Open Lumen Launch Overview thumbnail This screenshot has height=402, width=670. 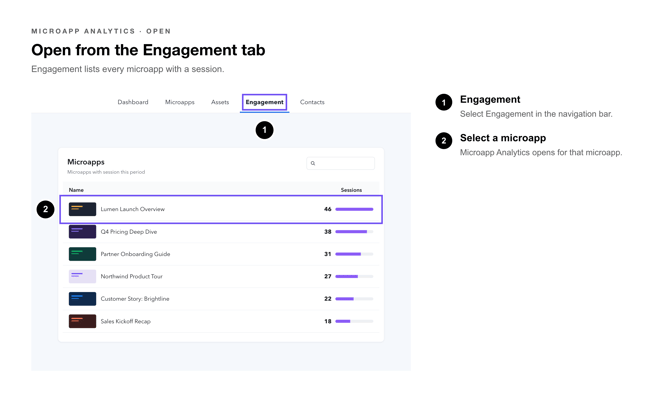coord(82,209)
